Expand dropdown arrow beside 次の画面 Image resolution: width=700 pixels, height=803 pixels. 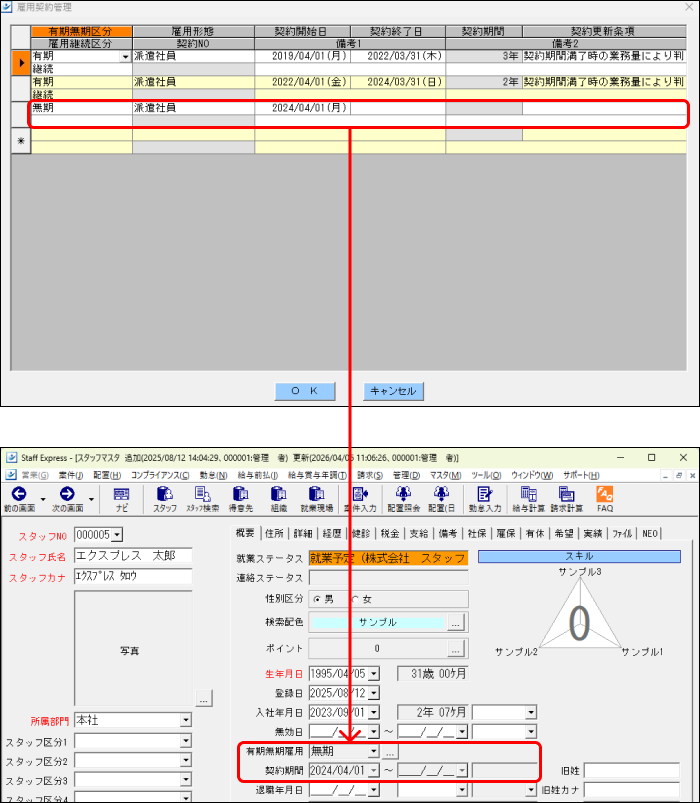91,499
